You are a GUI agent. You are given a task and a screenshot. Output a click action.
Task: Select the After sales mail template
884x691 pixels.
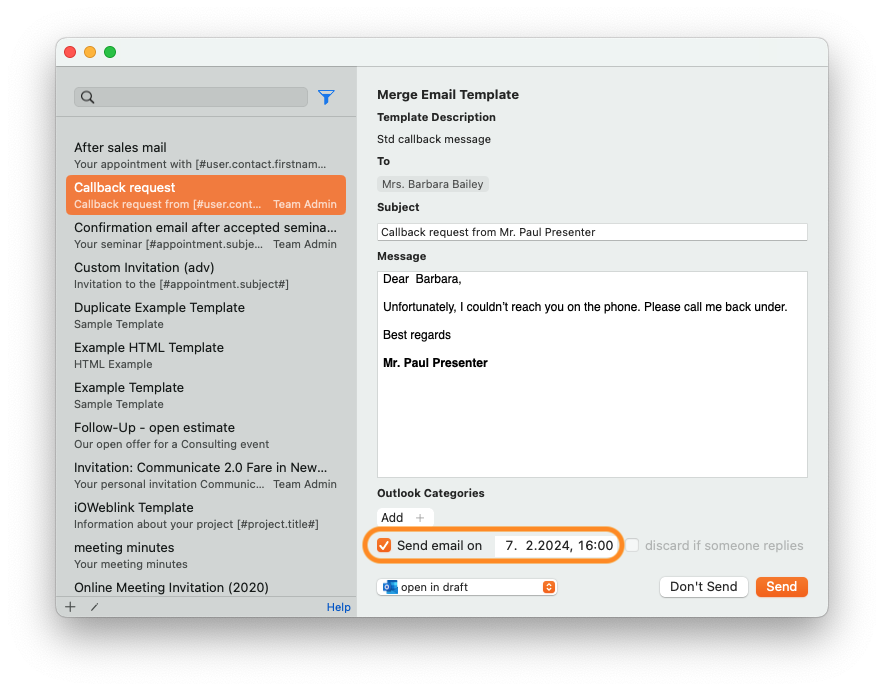click(x=206, y=156)
